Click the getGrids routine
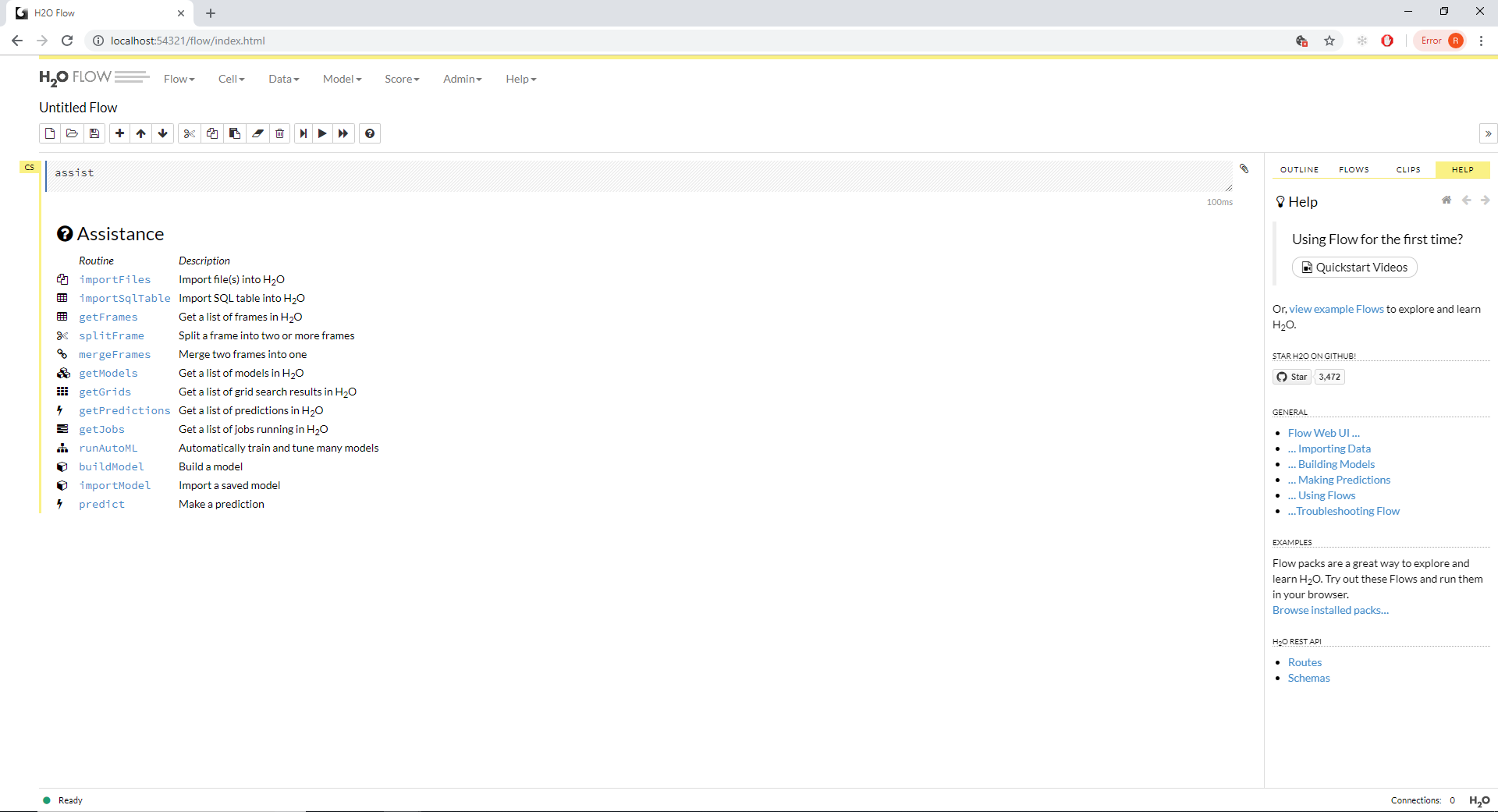 [x=105, y=392]
